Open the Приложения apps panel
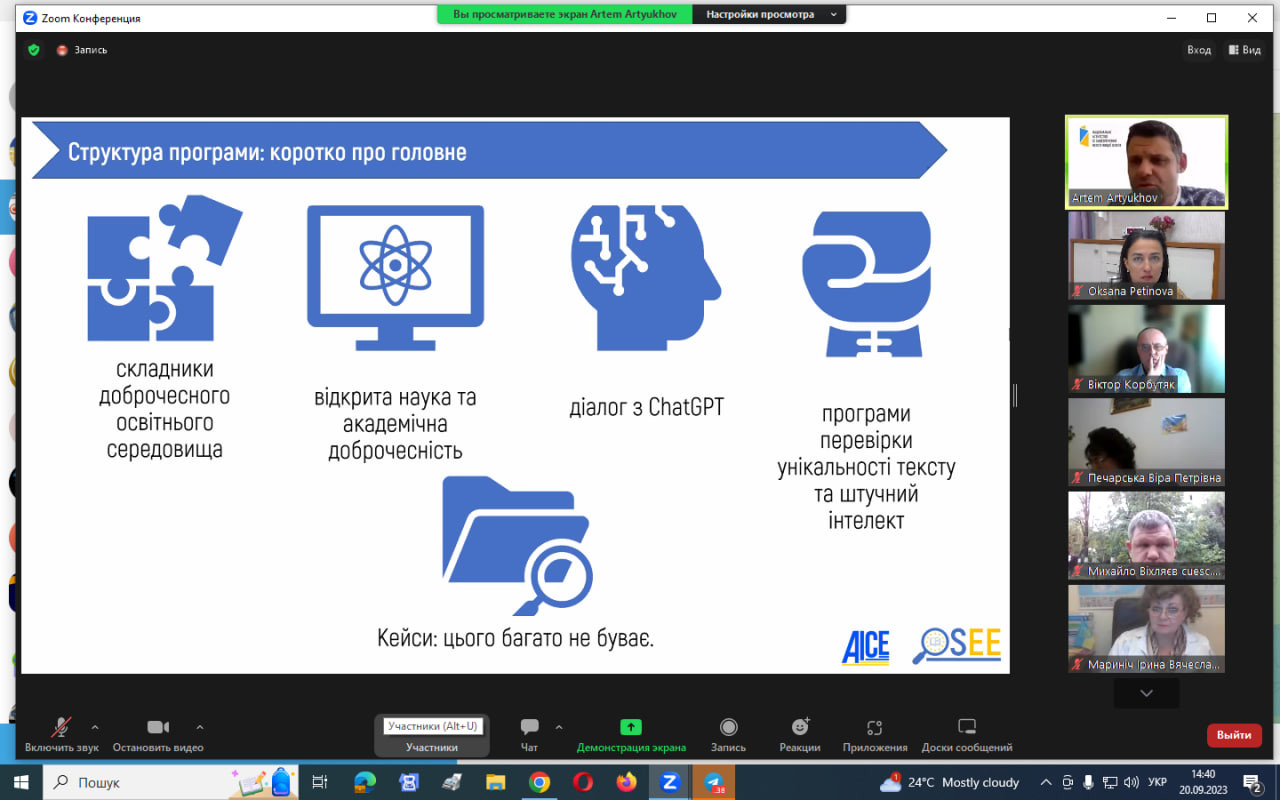 click(x=875, y=734)
